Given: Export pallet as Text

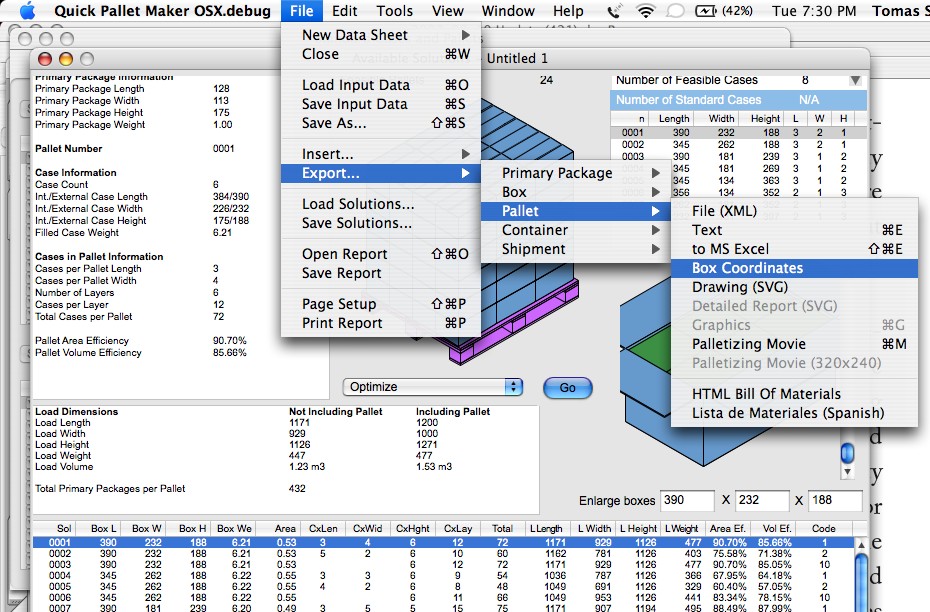Looking at the screenshot, I should (x=794, y=230).
